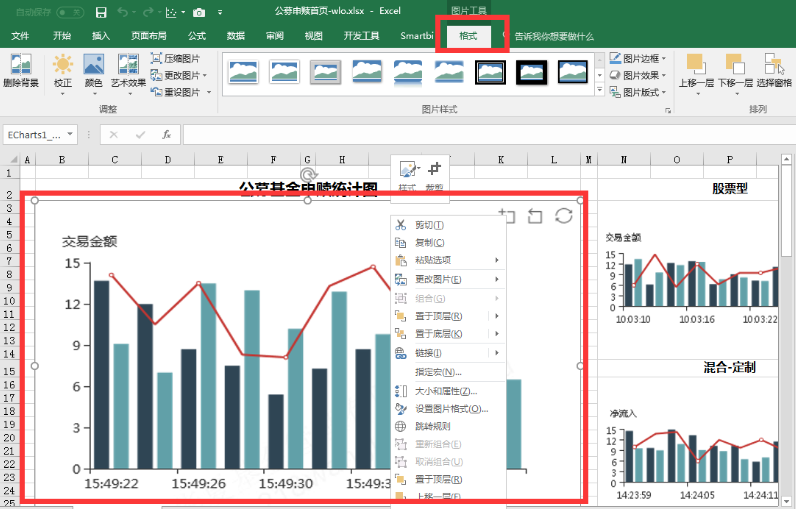Click the rotation handle above the selected chart
Image resolution: width=796 pixels, height=509 pixels.
coord(308,175)
